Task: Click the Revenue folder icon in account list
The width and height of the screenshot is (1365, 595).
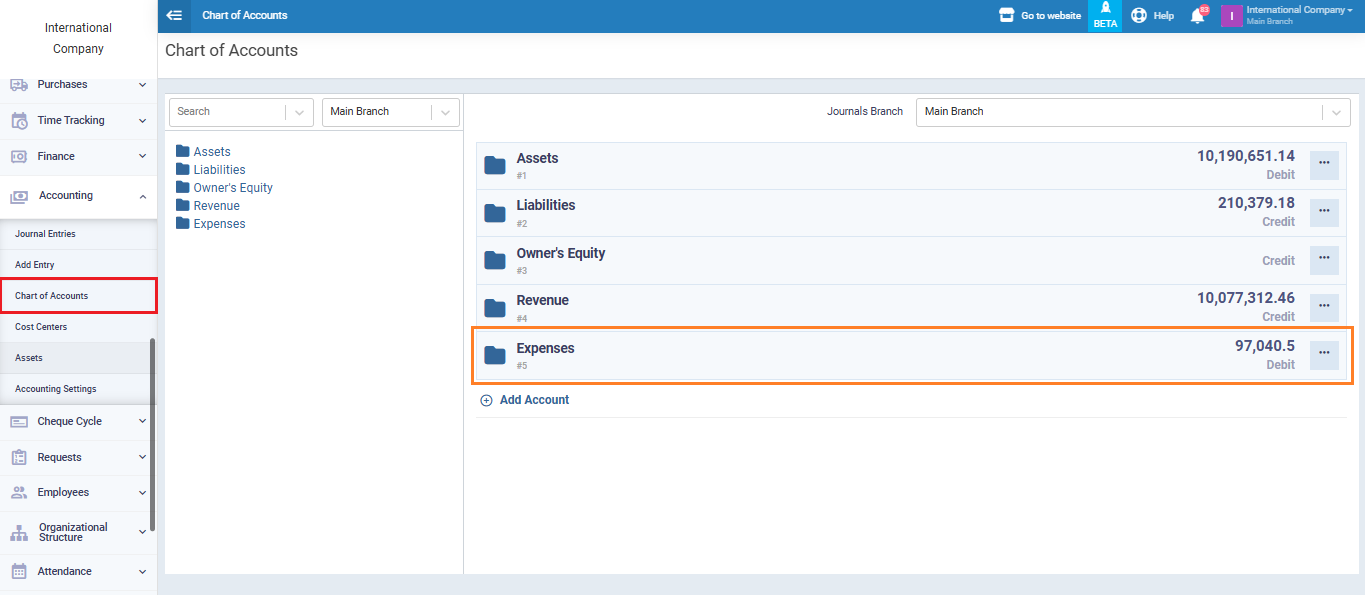Action: (494, 307)
